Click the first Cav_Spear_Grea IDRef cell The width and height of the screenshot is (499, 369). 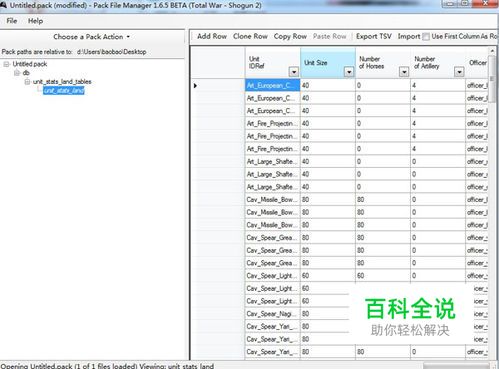(272, 238)
